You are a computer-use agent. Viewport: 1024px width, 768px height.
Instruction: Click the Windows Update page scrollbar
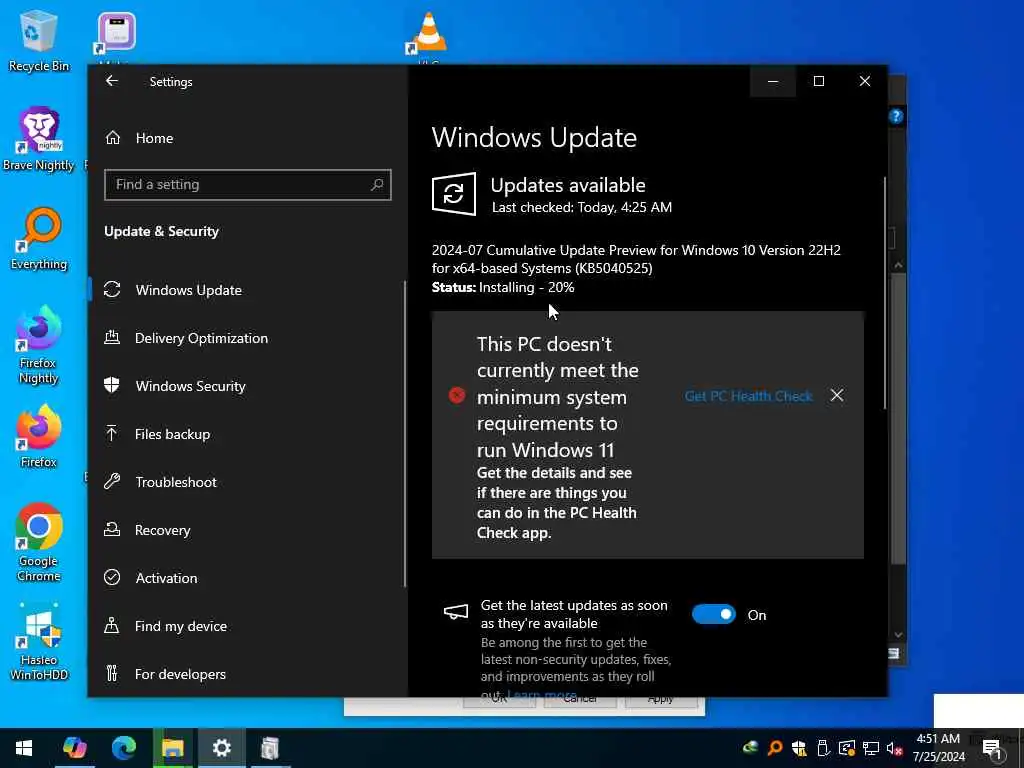coord(885,293)
